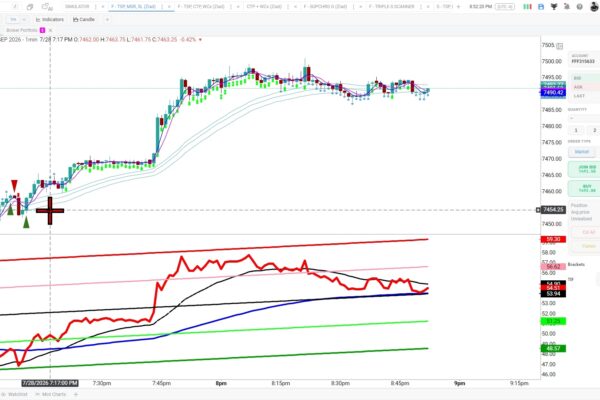Open the F - SUPCHRO II (Dad) tab

325,7
